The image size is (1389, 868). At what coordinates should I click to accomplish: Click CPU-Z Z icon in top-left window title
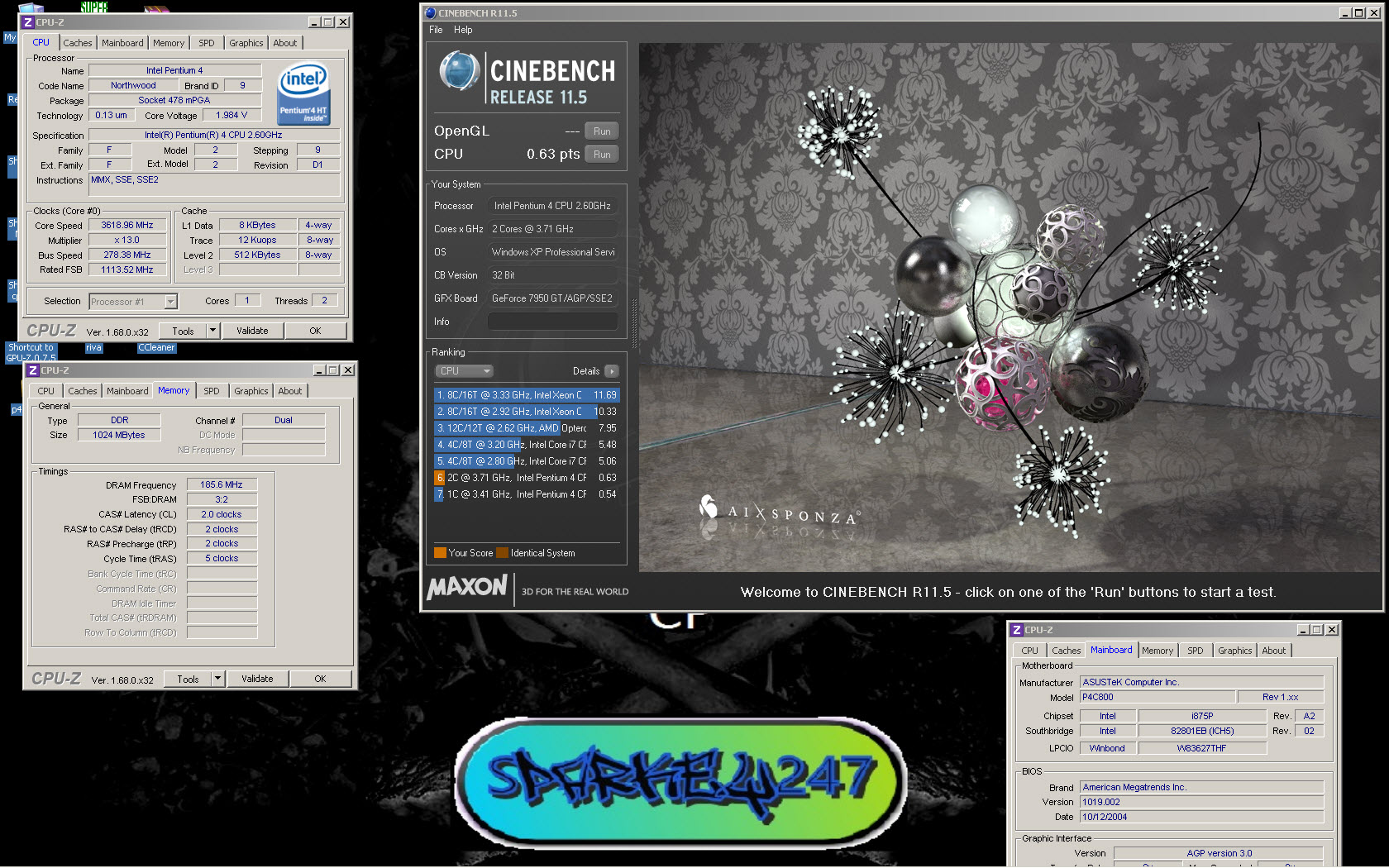28,22
